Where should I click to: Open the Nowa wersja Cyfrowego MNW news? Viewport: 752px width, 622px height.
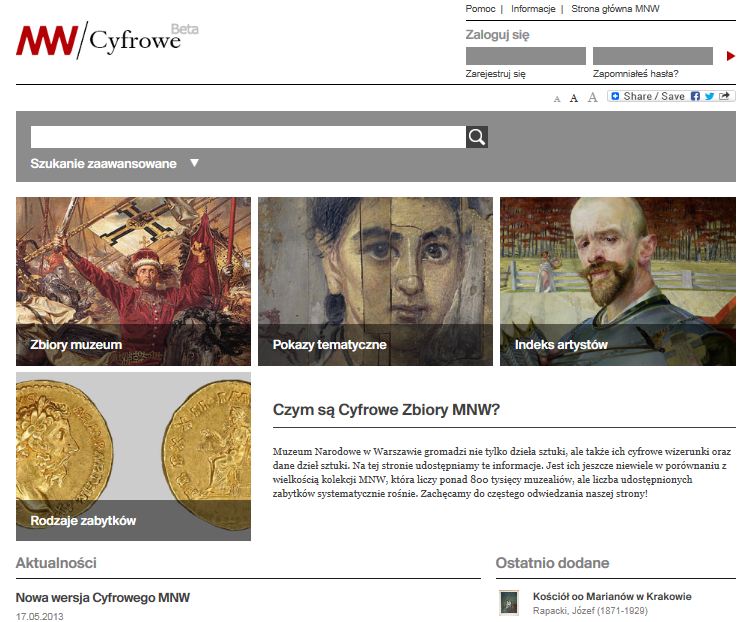(x=103, y=598)
